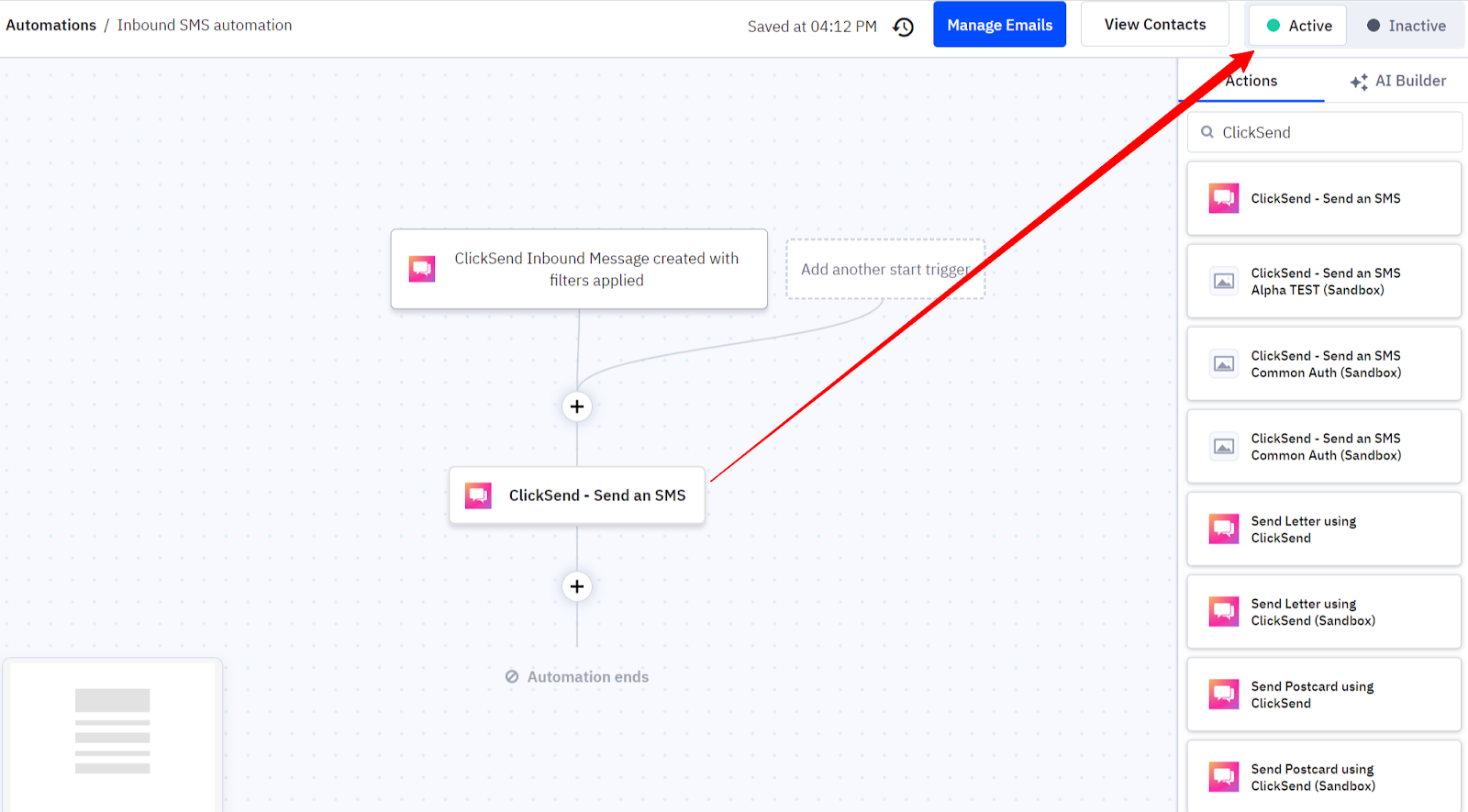Click the actions search field containing ClickSend
The image size is (1468, 812).
(x=1325, y=132)
